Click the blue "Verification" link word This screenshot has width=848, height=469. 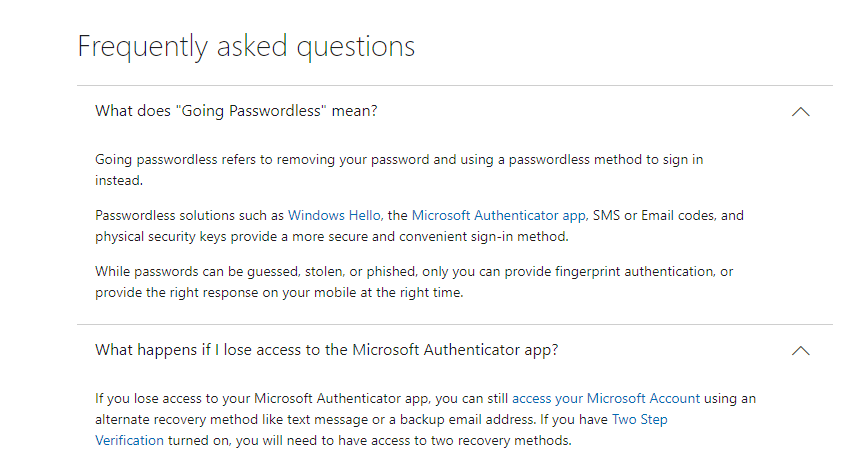coord(129,441)
